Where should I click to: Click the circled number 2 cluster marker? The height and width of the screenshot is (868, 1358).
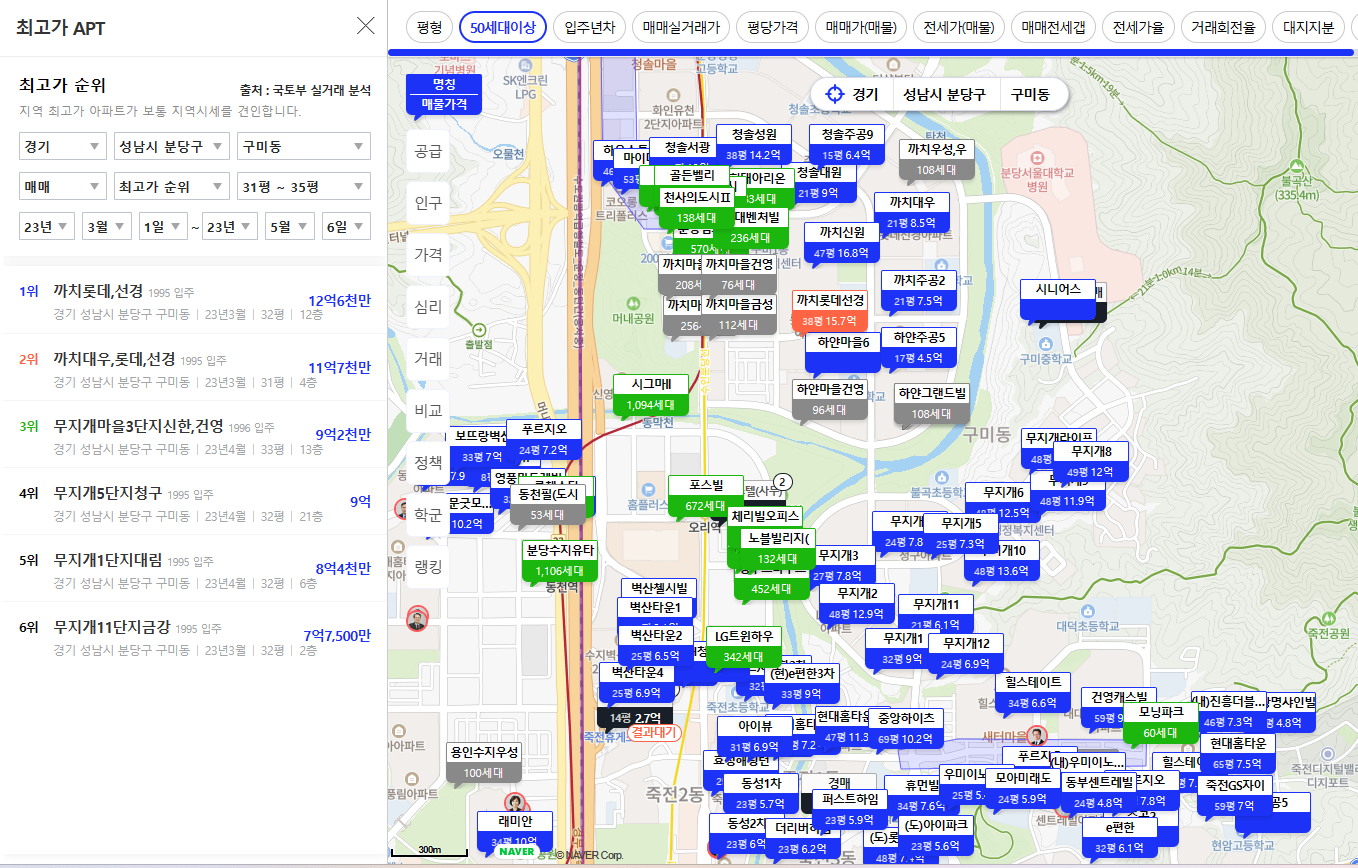coord(783,483)
